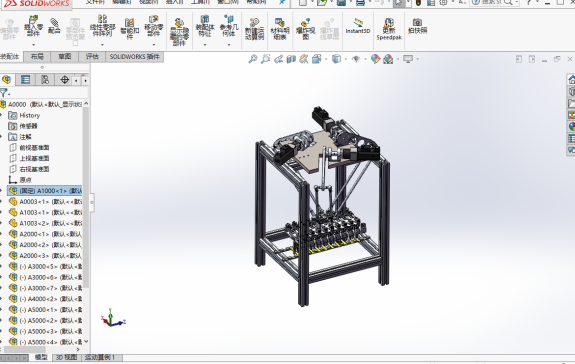The width and height of the screenshot is (575, 364).
Task: Switch to the Model (模型) bottom tab
Action: pyautogui.click(x=41, y=357)
